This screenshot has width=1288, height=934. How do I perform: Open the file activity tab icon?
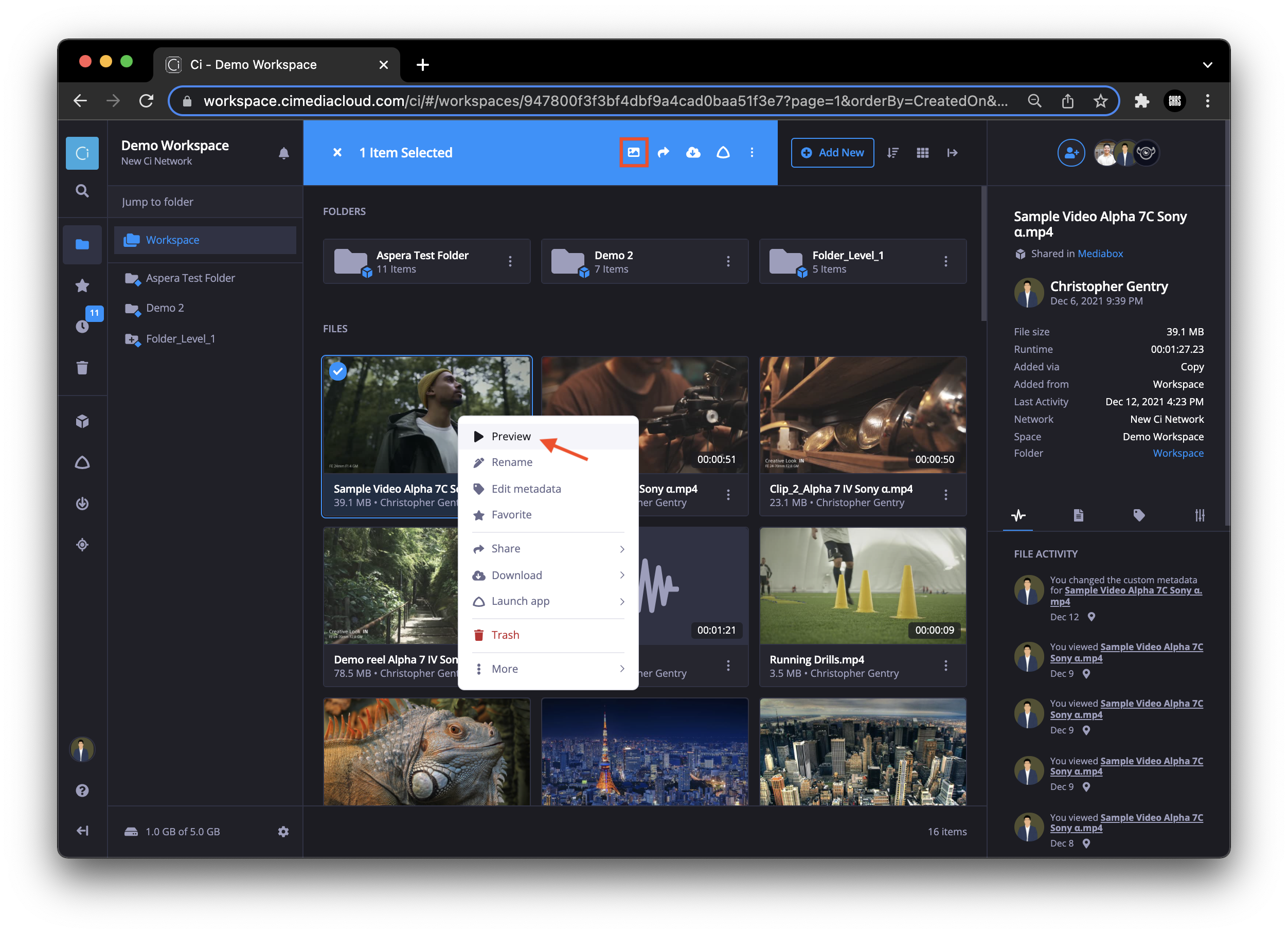click(x=1018, y=515)
